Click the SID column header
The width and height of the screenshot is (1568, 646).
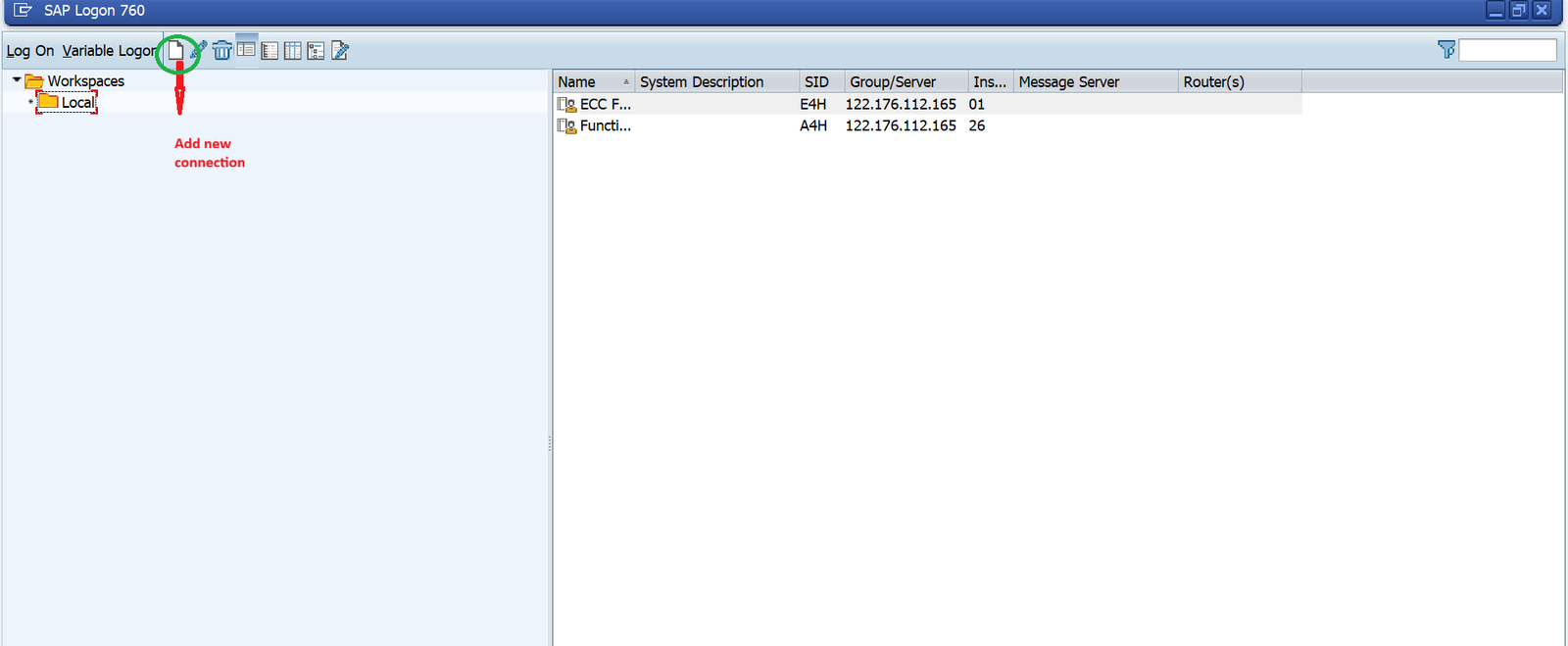click(816, 82)
